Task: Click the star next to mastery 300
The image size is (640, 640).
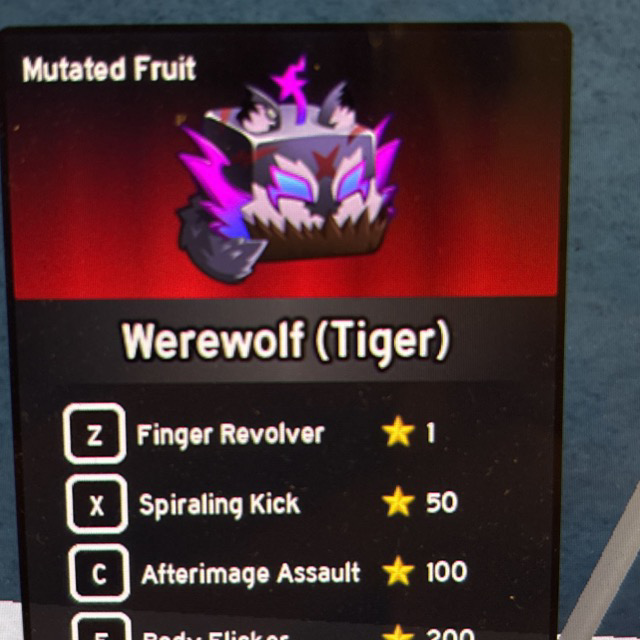Action: pyautogui.click(x=398, y=632)
